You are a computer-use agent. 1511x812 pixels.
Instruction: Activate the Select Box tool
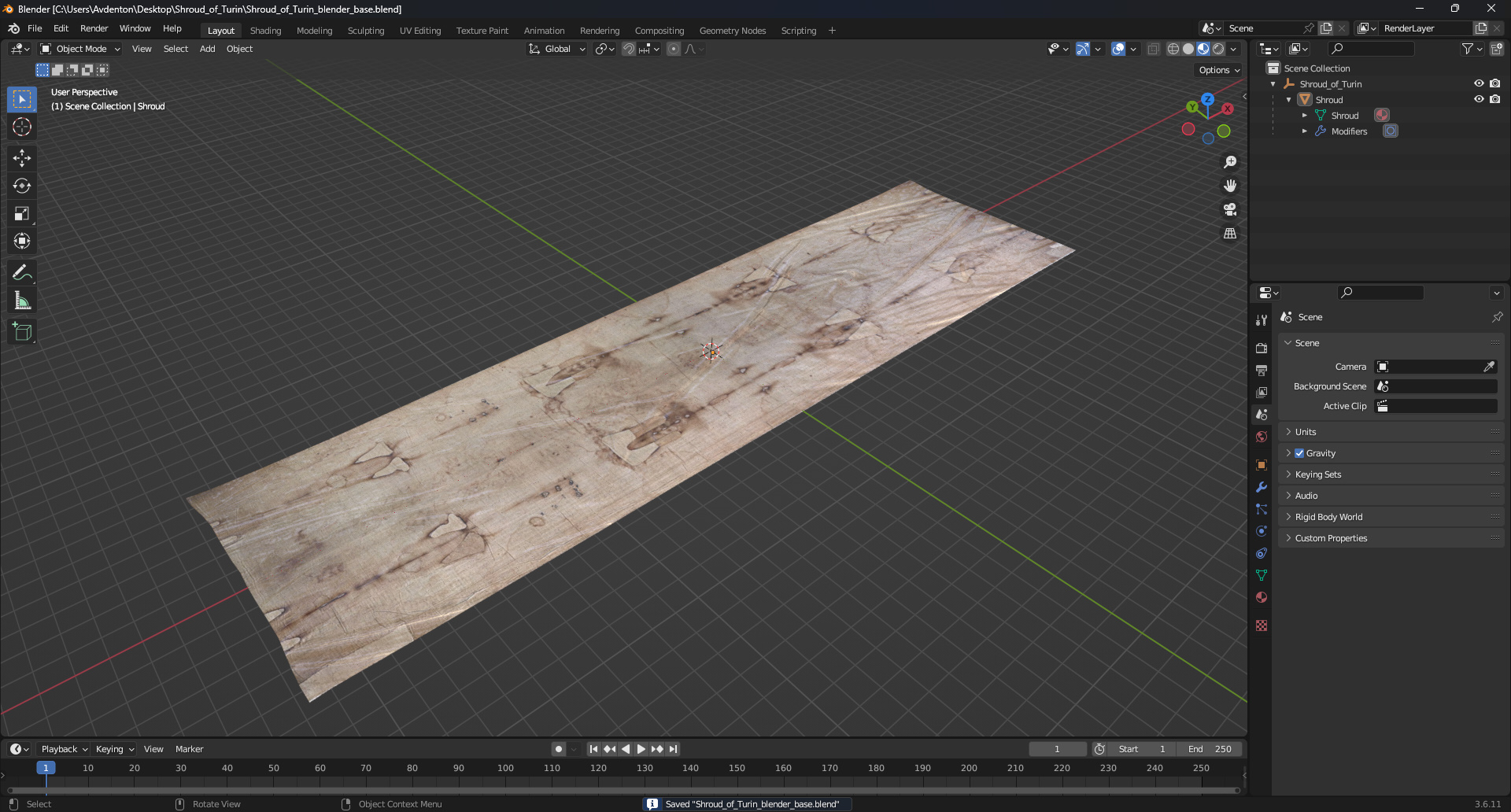point(22,99)
